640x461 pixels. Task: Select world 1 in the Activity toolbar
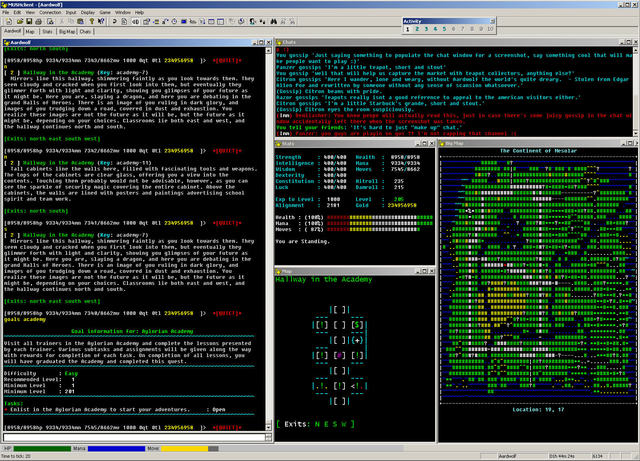[408, 29]
